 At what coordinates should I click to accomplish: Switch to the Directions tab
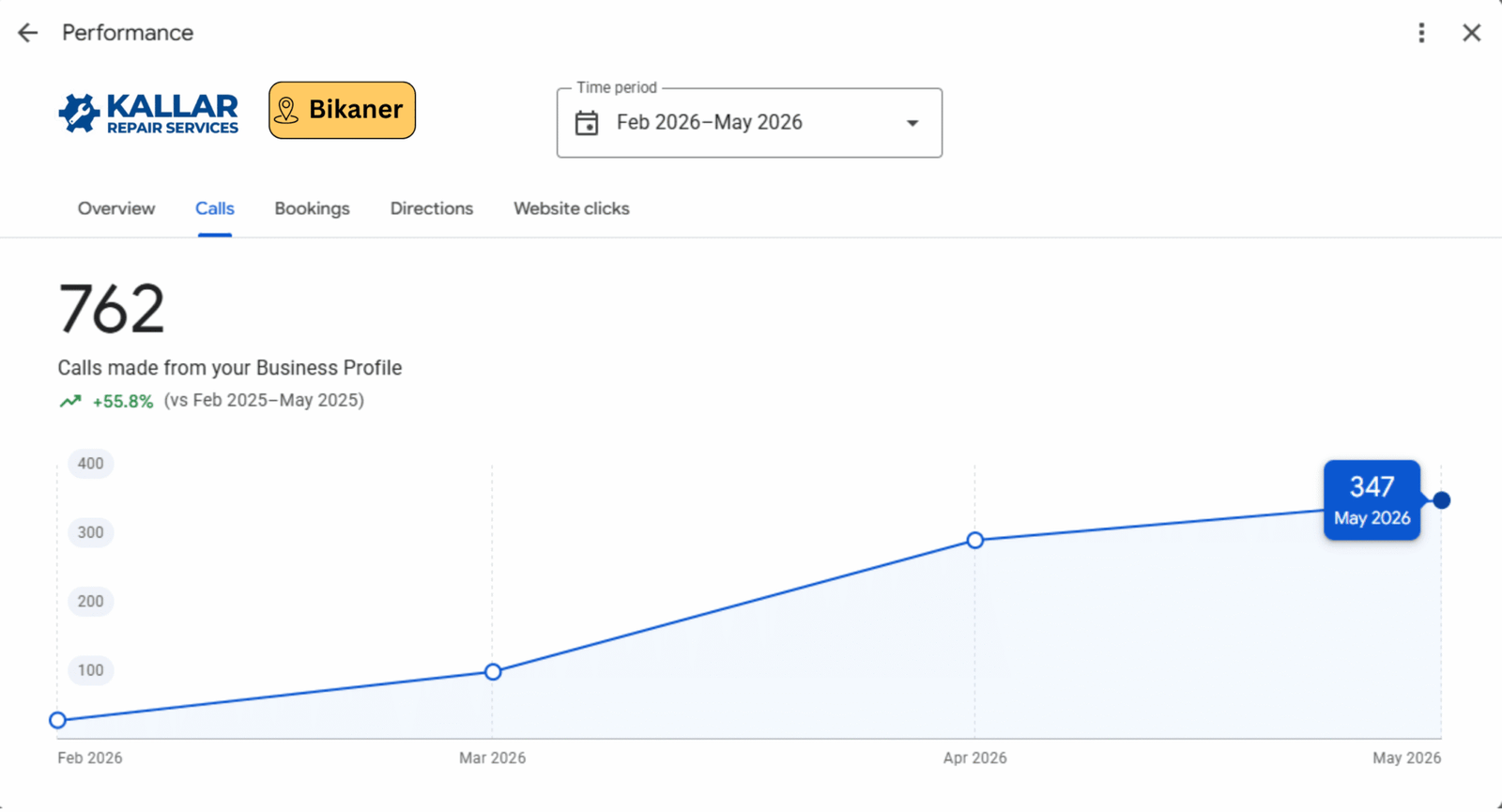tap(432, 208)
